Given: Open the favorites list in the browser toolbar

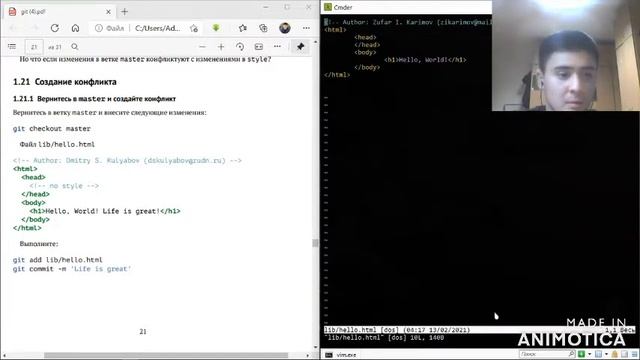Looking at the screenshot, I should coord(243,28).
